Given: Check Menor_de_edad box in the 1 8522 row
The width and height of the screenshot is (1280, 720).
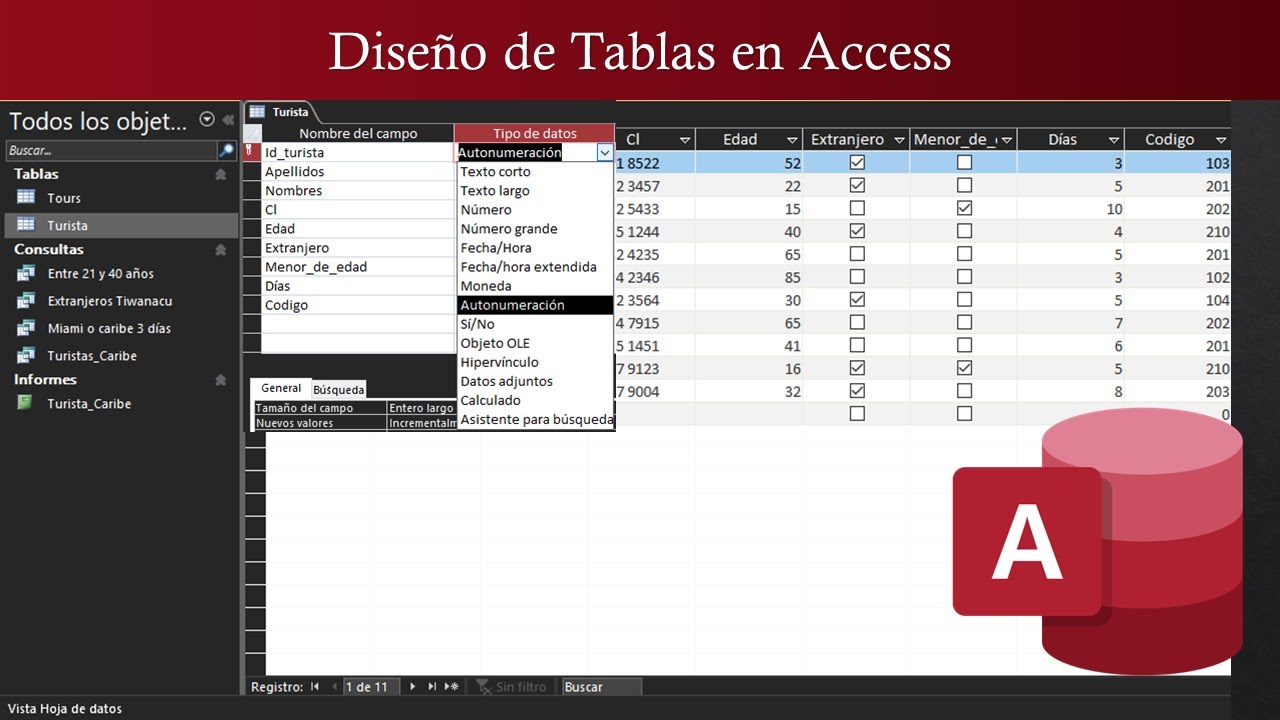Looking at the screenshot, I should pos(964,162).
